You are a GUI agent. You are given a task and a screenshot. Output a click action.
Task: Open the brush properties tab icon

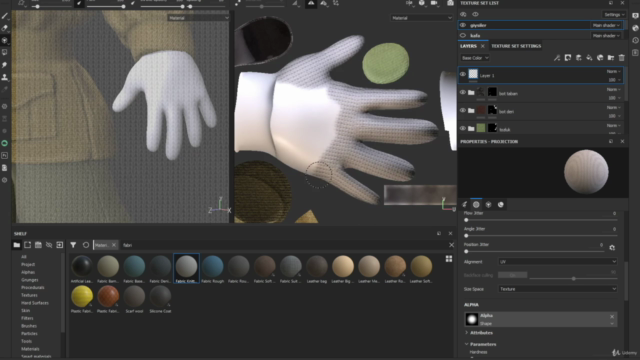pyautogui.click(x=464, y=204)
